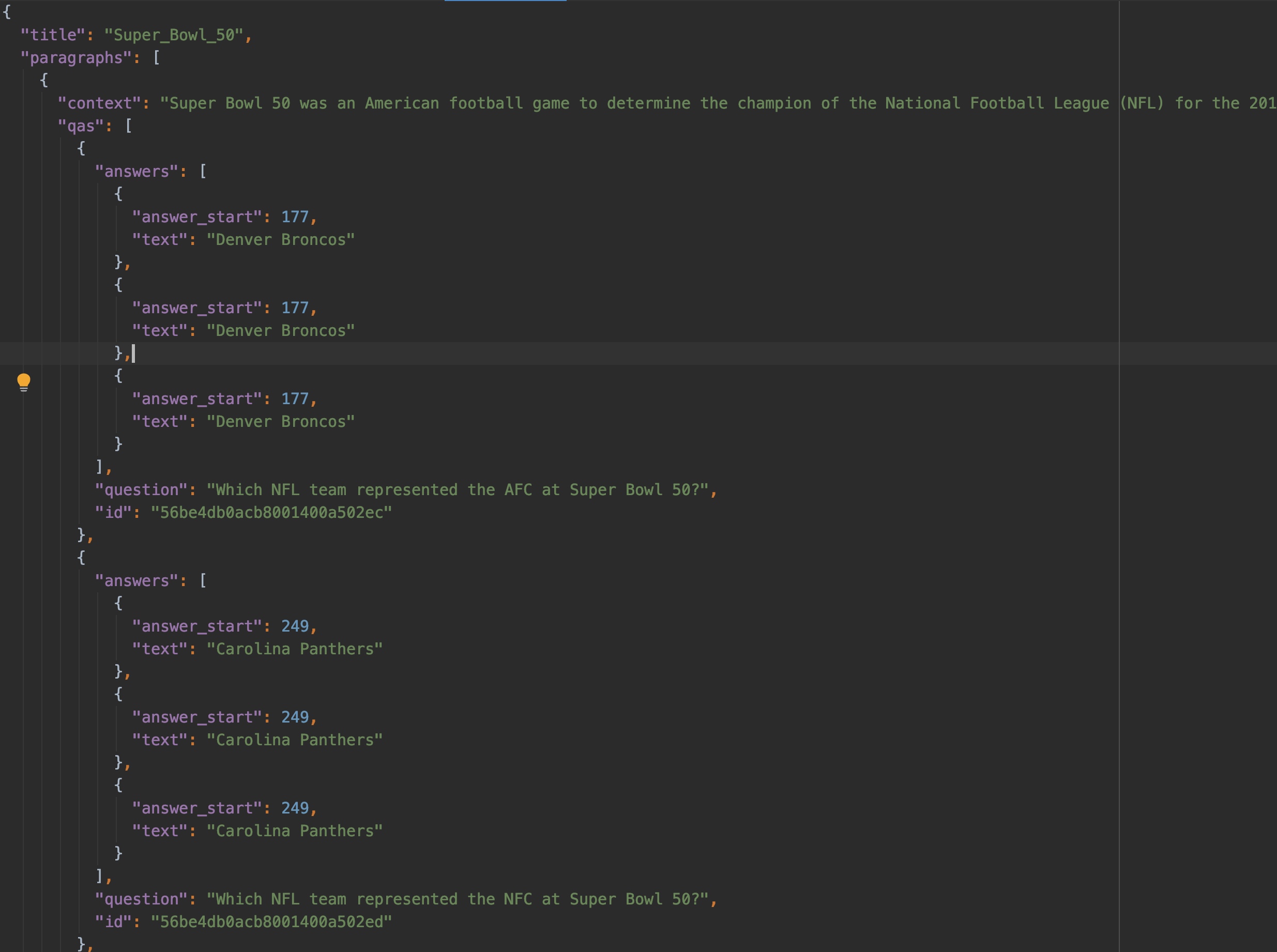This screenshot has height=952, width=1277.
Task: Click the last "Carolina Panthers" text value
Action: [x=295, y=831]
